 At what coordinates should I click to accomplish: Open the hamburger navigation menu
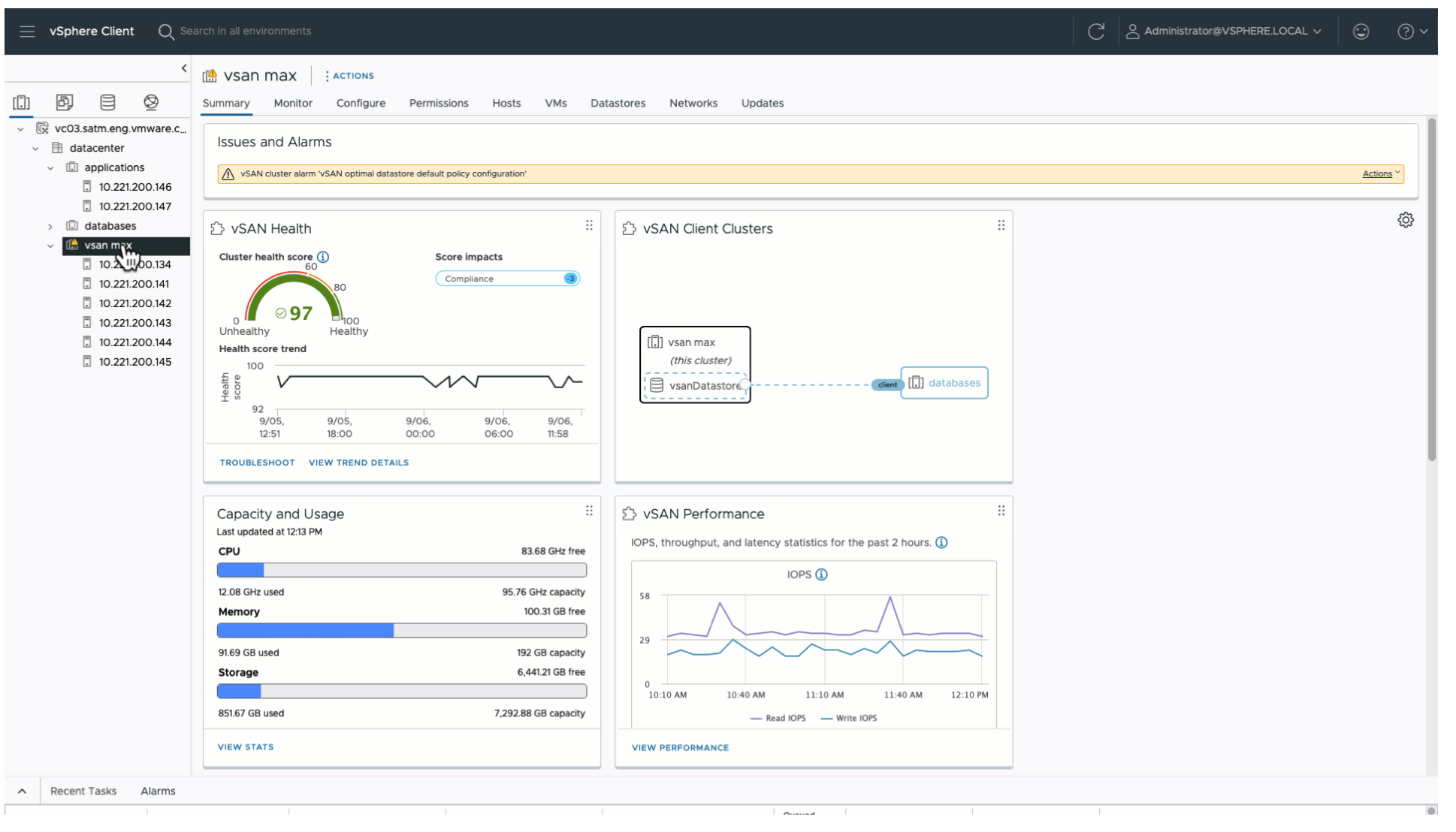click(x=27, y=32)
